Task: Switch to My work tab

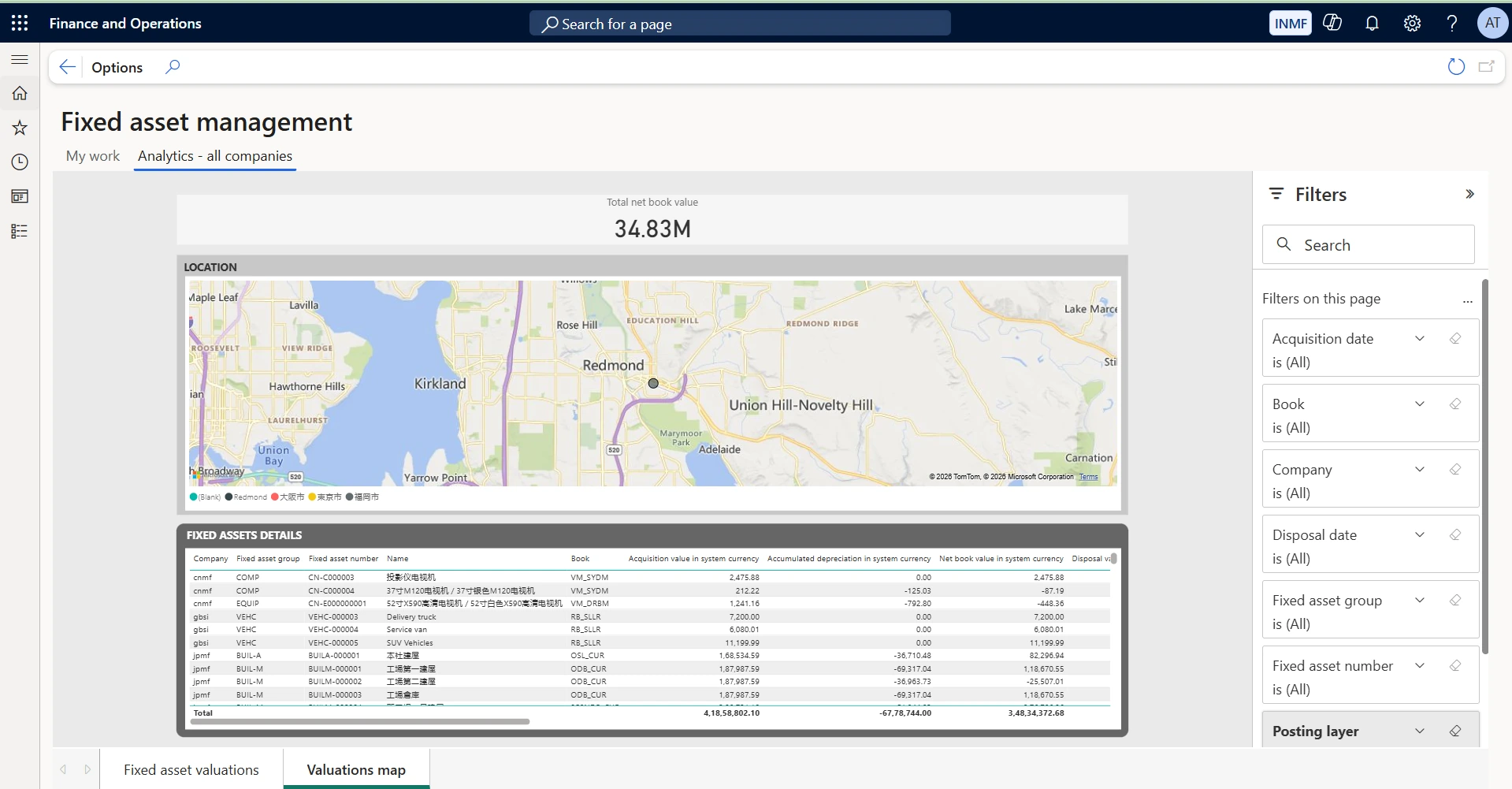Action: tap(93, 156)
